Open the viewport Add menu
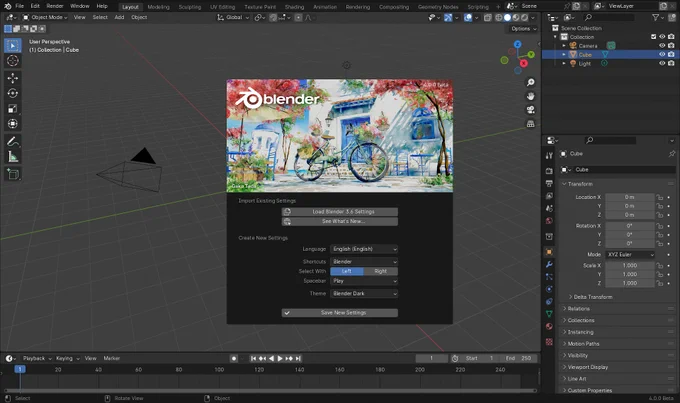 pyautogui.click(x=119, y=17)
